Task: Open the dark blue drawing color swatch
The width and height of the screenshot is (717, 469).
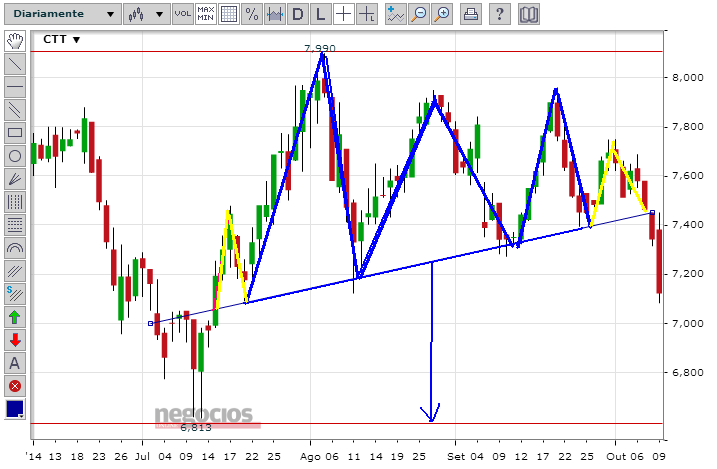Action: click(15, 409)
